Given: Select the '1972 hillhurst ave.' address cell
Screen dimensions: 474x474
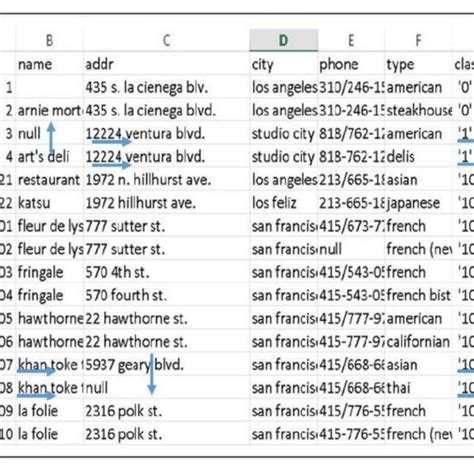Looking at the screenshot, I should pyautogui.click(x=166, y=203).
